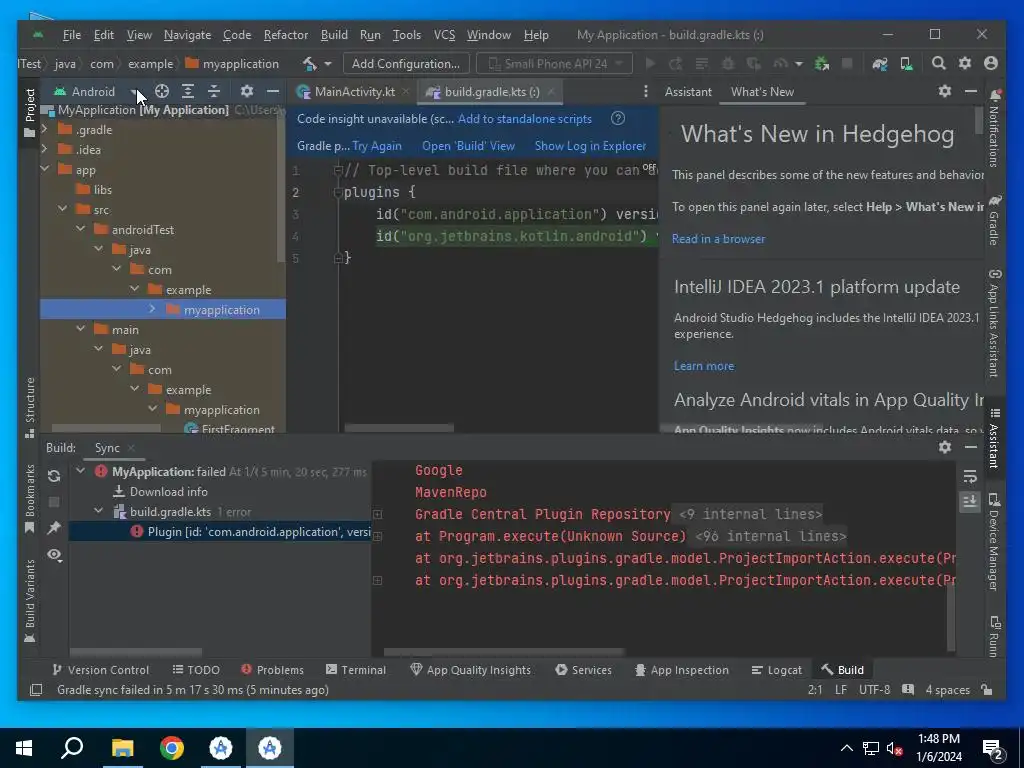
Task: Collapse MyApplication failed build node
Action: [x=80, y=471]
